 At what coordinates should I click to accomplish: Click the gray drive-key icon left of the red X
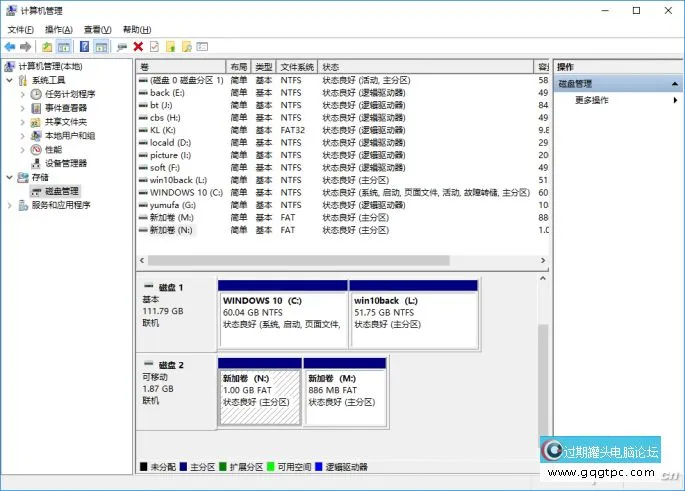[122, 47]
